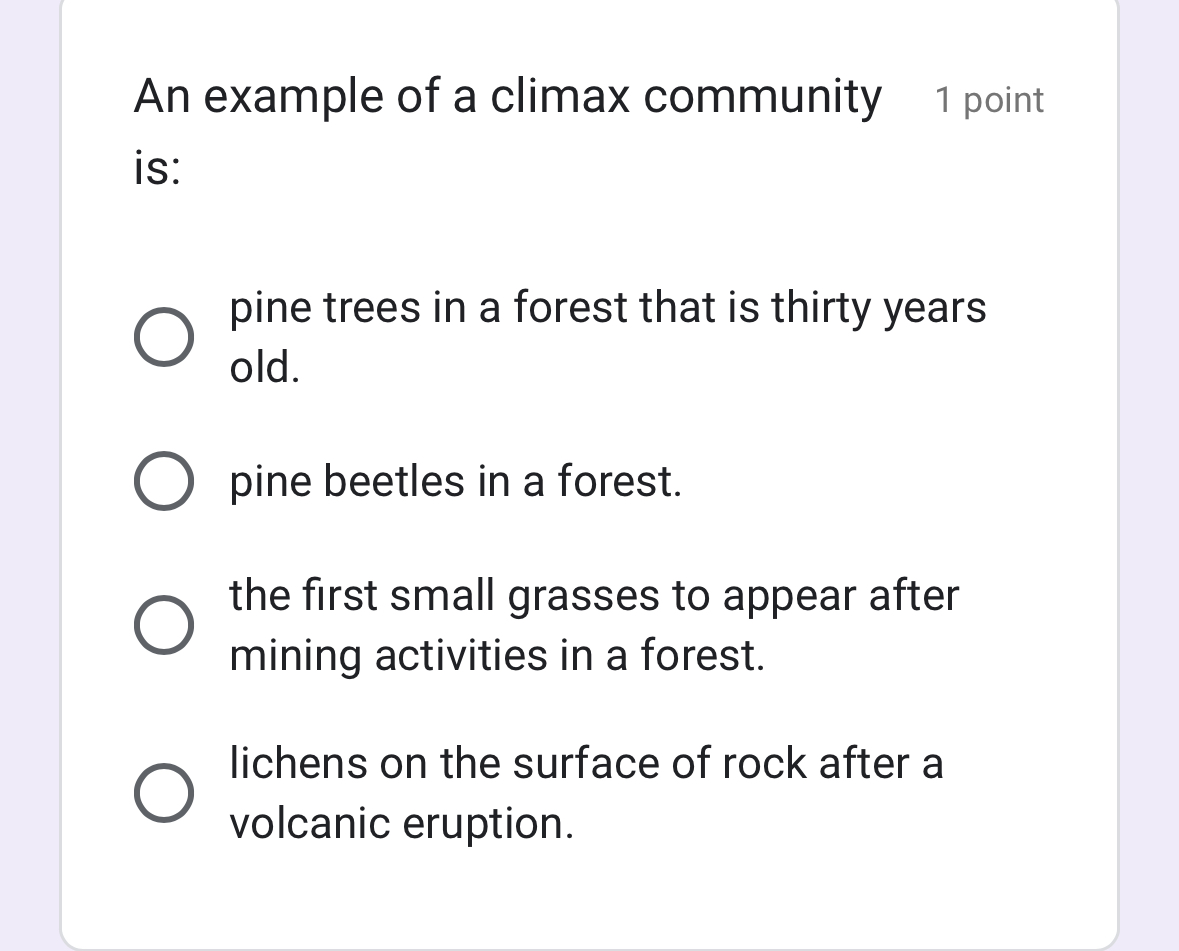This screenshot has height=951, width=1179.
Task: Click the third radio circle from the top
Action: coord(164,626)
